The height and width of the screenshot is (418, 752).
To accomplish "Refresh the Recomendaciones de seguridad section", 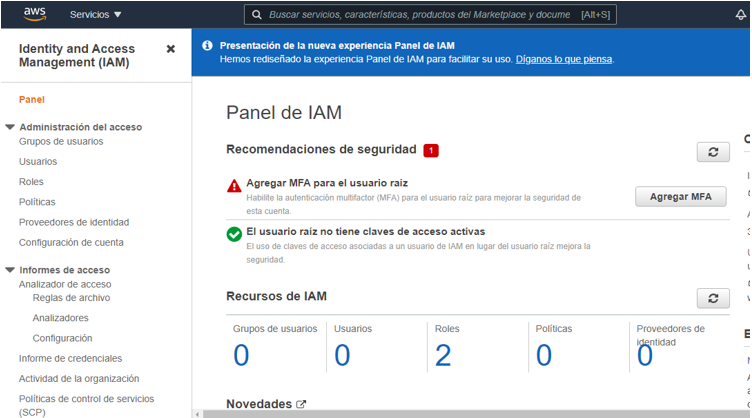I will pos(713,152).
